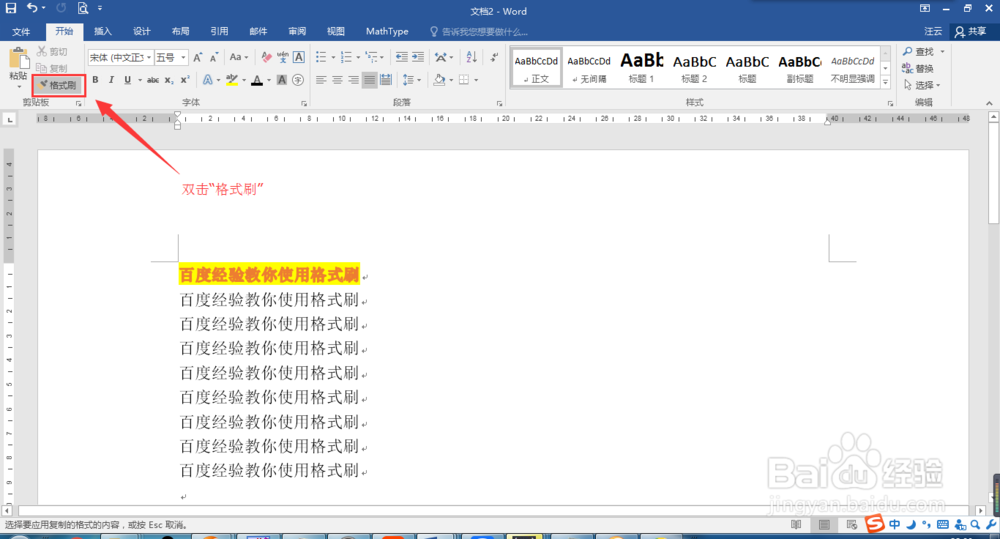The image size is (1000, 539).
Task: Click the Print Preview icon in title bar
Action: coord(82,8)
